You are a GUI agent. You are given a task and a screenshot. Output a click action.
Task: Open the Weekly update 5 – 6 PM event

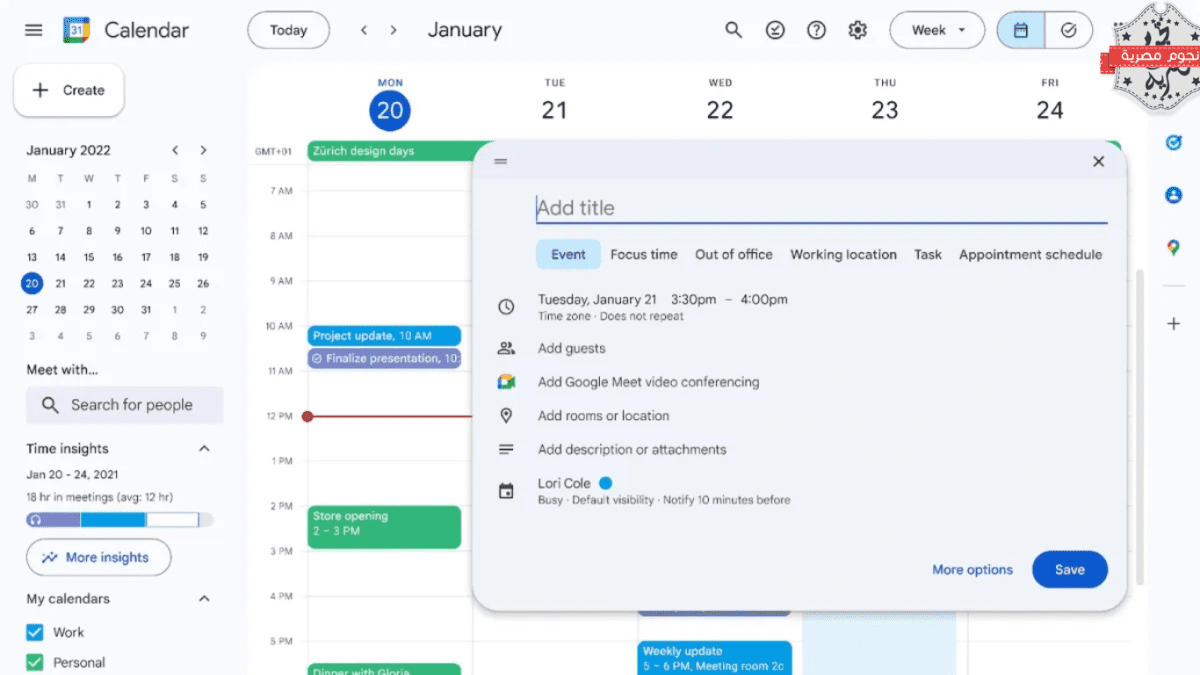point(715,658)
